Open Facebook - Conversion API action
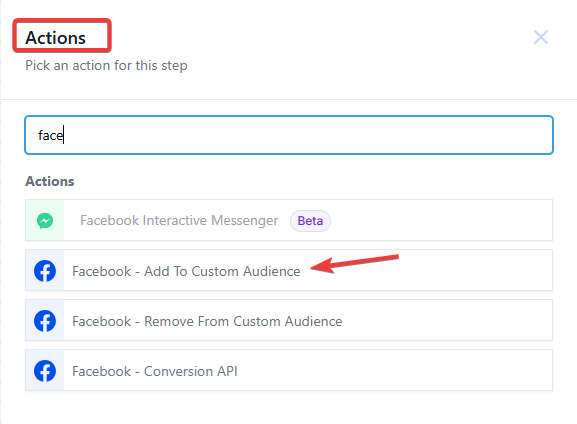This screenshot has width=577, height=424. [289, 371]
